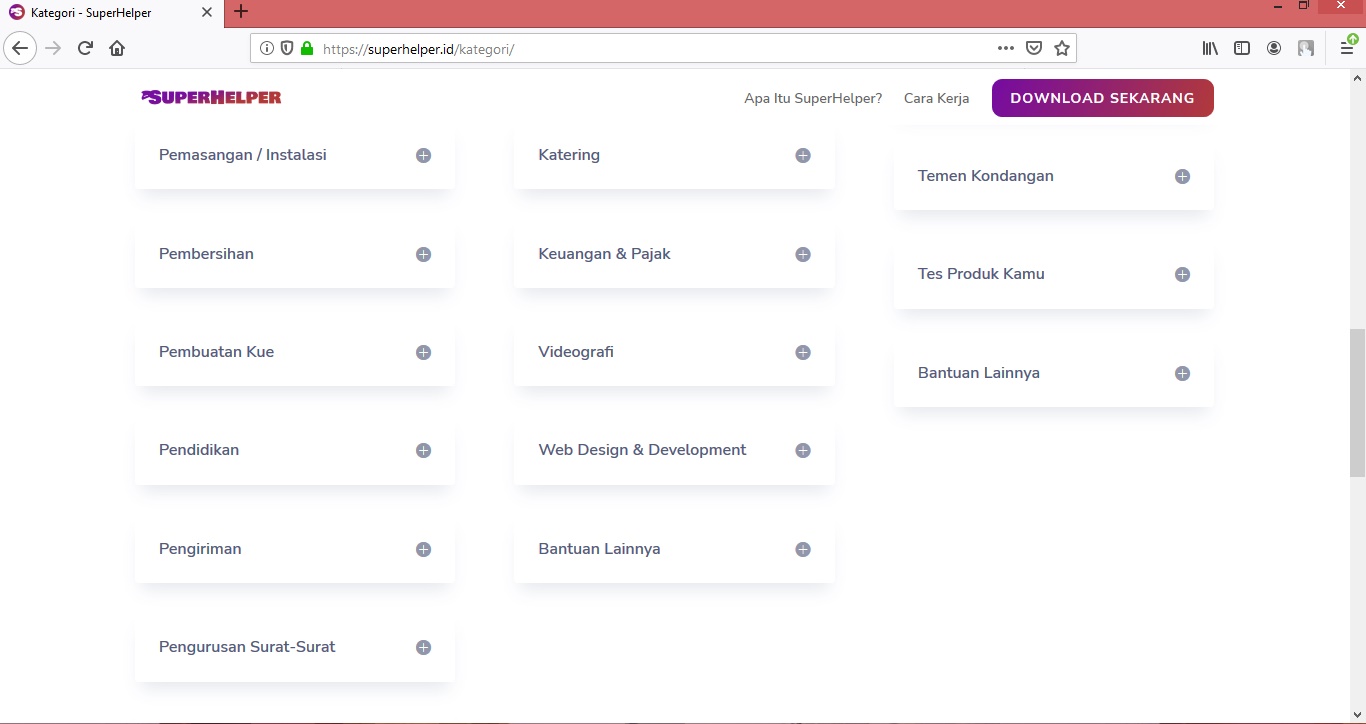Go to the browser home page
This screenshot has height=724, width=1366.
[x=117, y=48]
